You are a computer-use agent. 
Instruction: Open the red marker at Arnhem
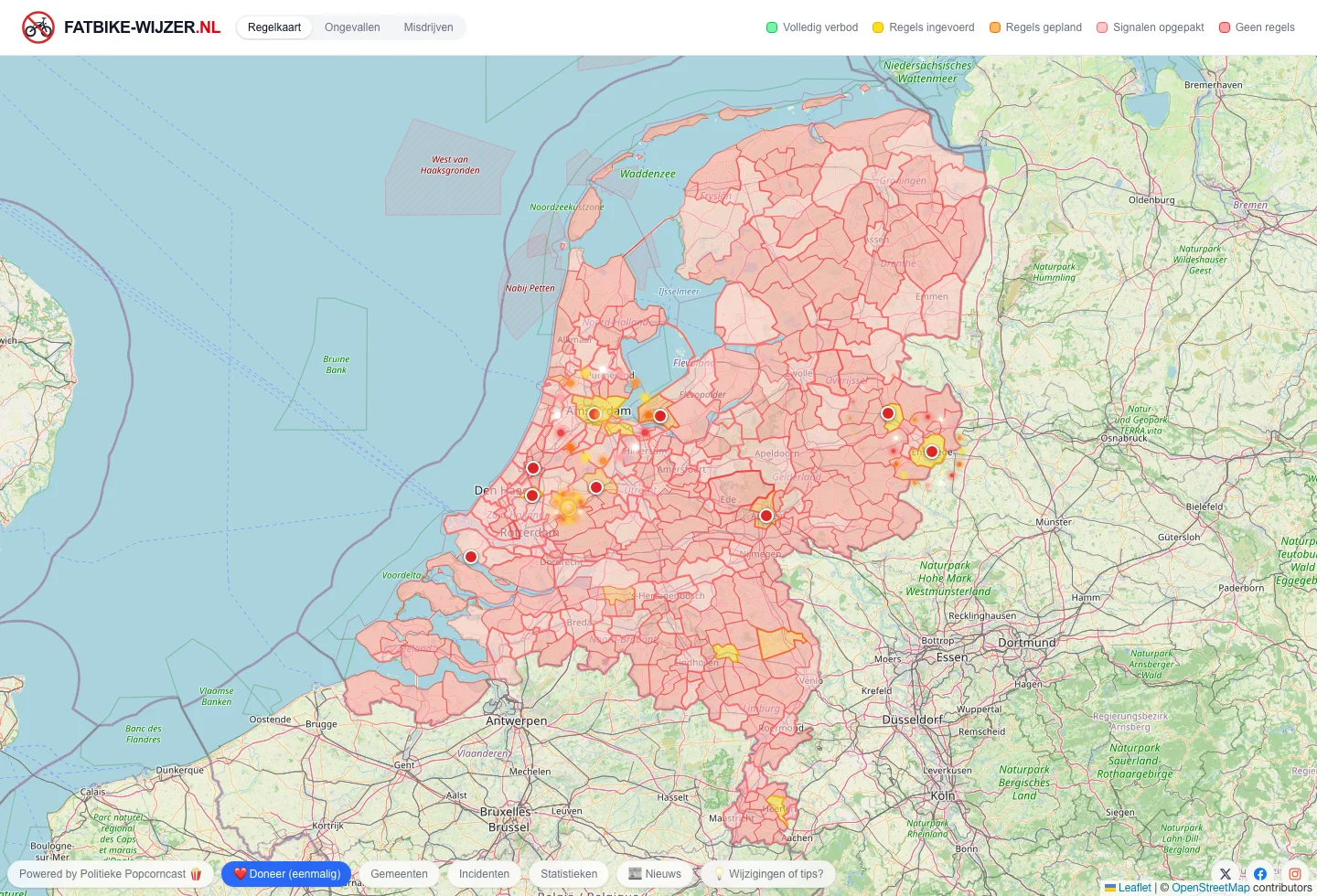[x=766, y=516]
